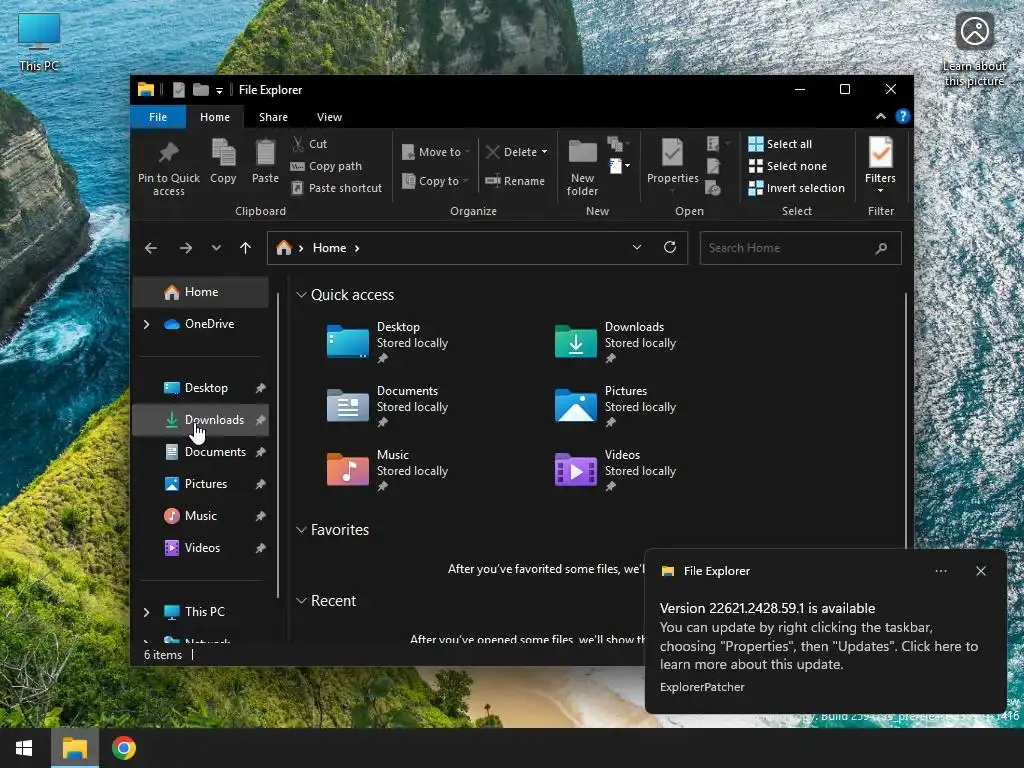Open the Windows Start button
Viewport: 1024px width, 768px height.
click(x=24, y=748)
